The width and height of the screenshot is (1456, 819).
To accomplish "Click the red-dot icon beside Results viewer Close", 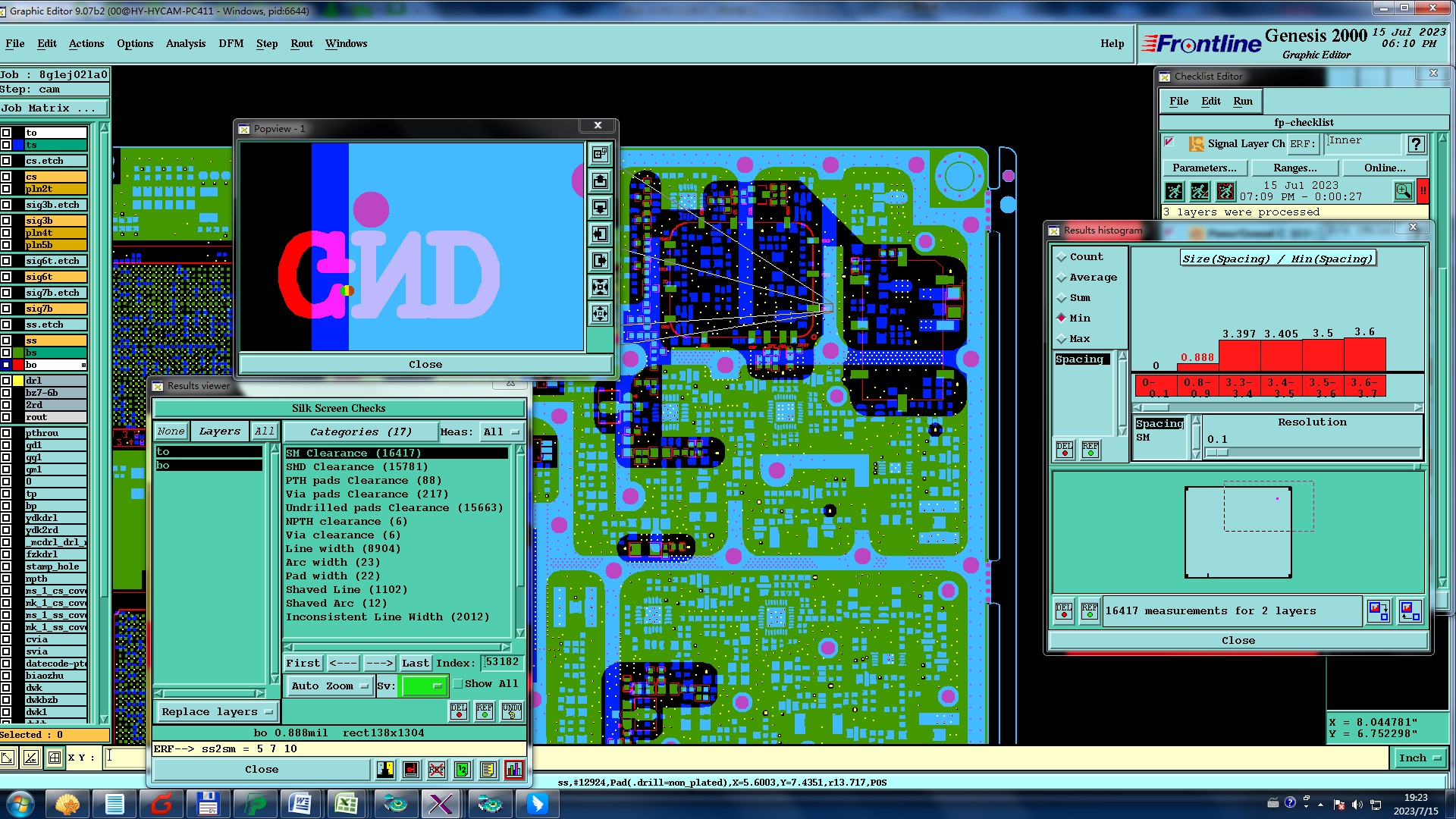I will (411, 770).
